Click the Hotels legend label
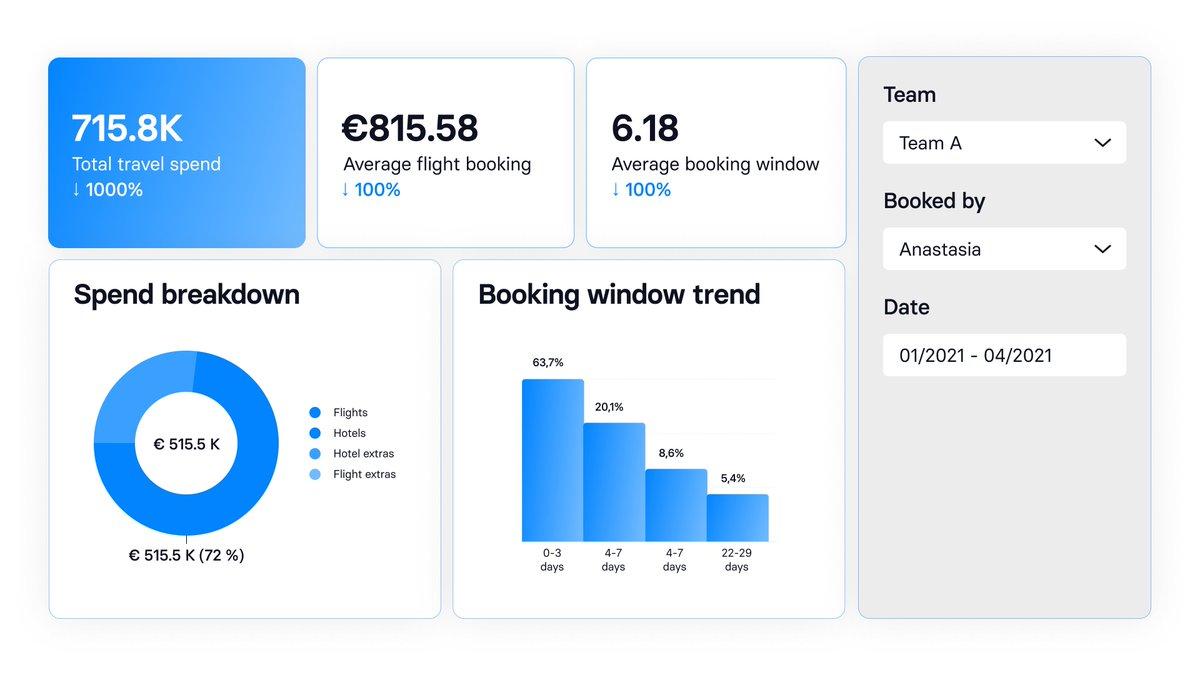The image size is (1200, 675). tap(350, 433)
